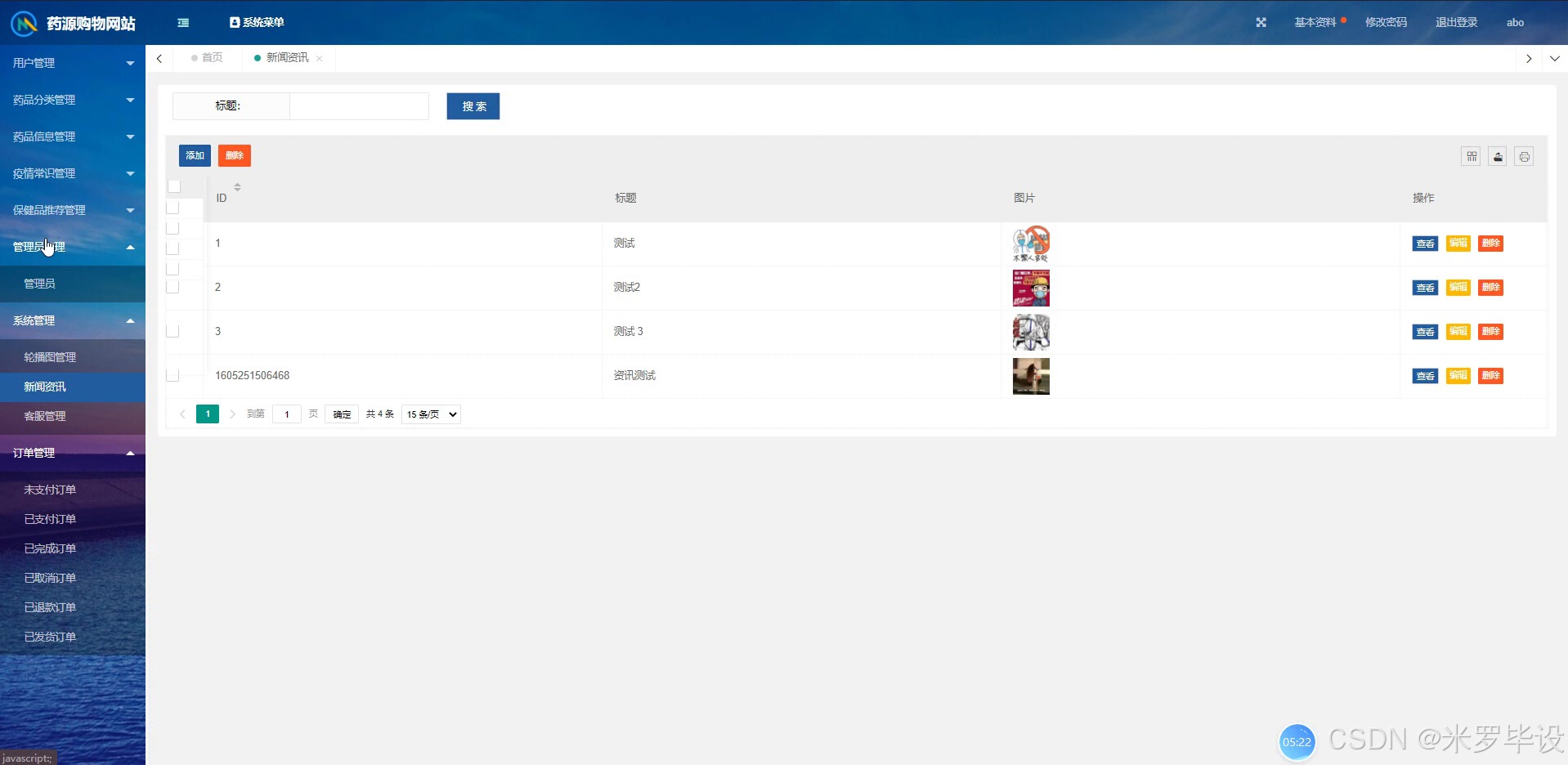
Task: Open the 系统菜单 header item
Action: (258, 23)
